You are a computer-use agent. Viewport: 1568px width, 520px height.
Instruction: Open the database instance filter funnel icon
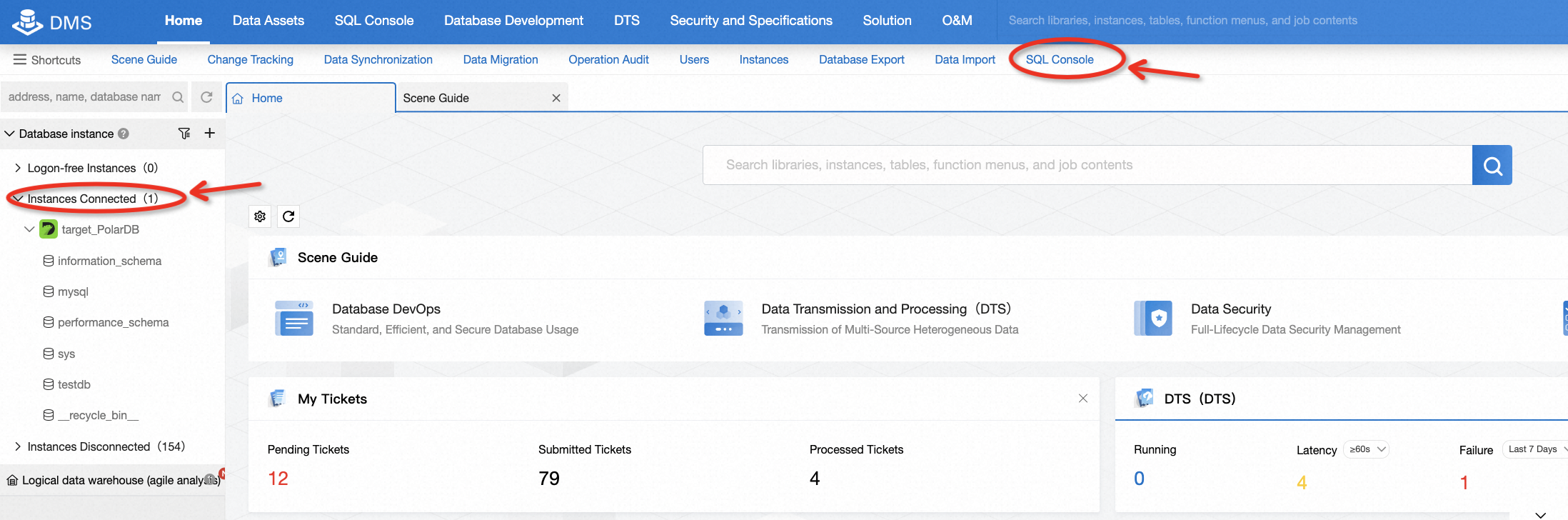[x=184, y=134]
